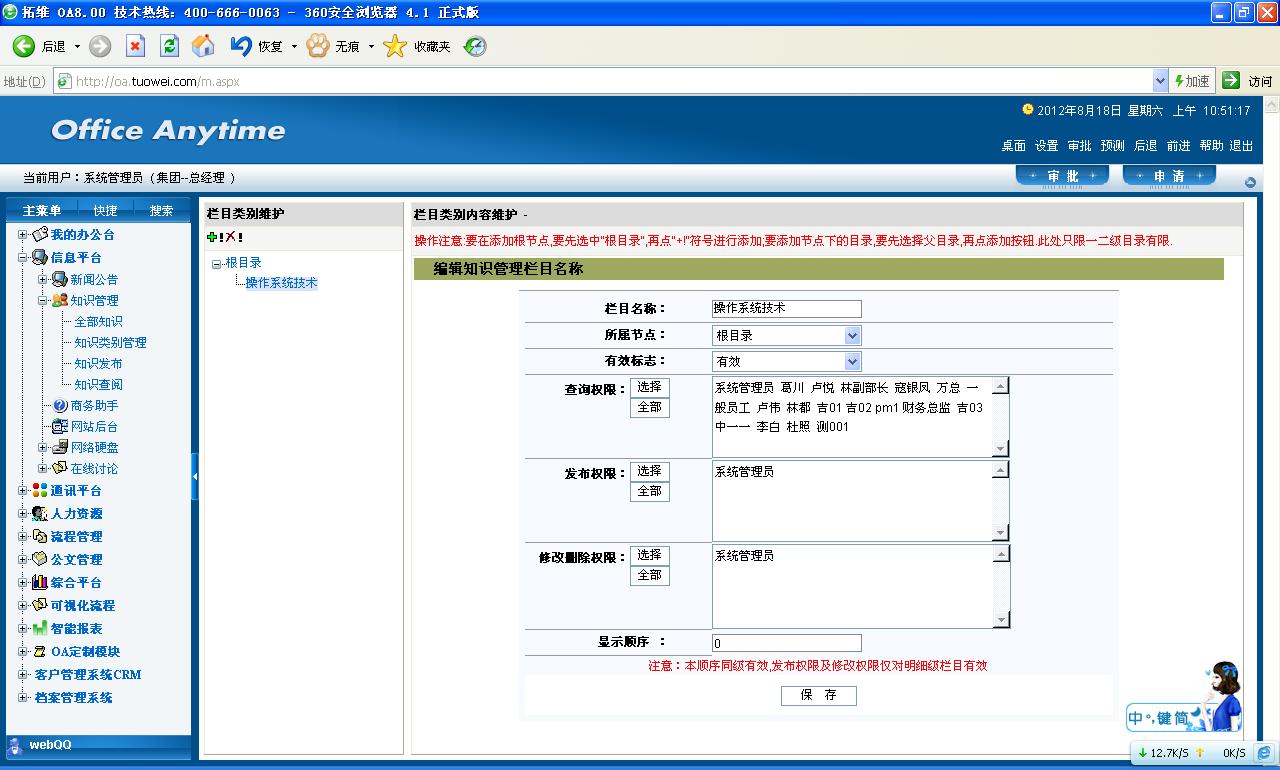Expand the 通讯平台 menu node
Image resolution: width=1280 pixels, height=770 pixels.
pyautogui.click(x=23, y=491)
